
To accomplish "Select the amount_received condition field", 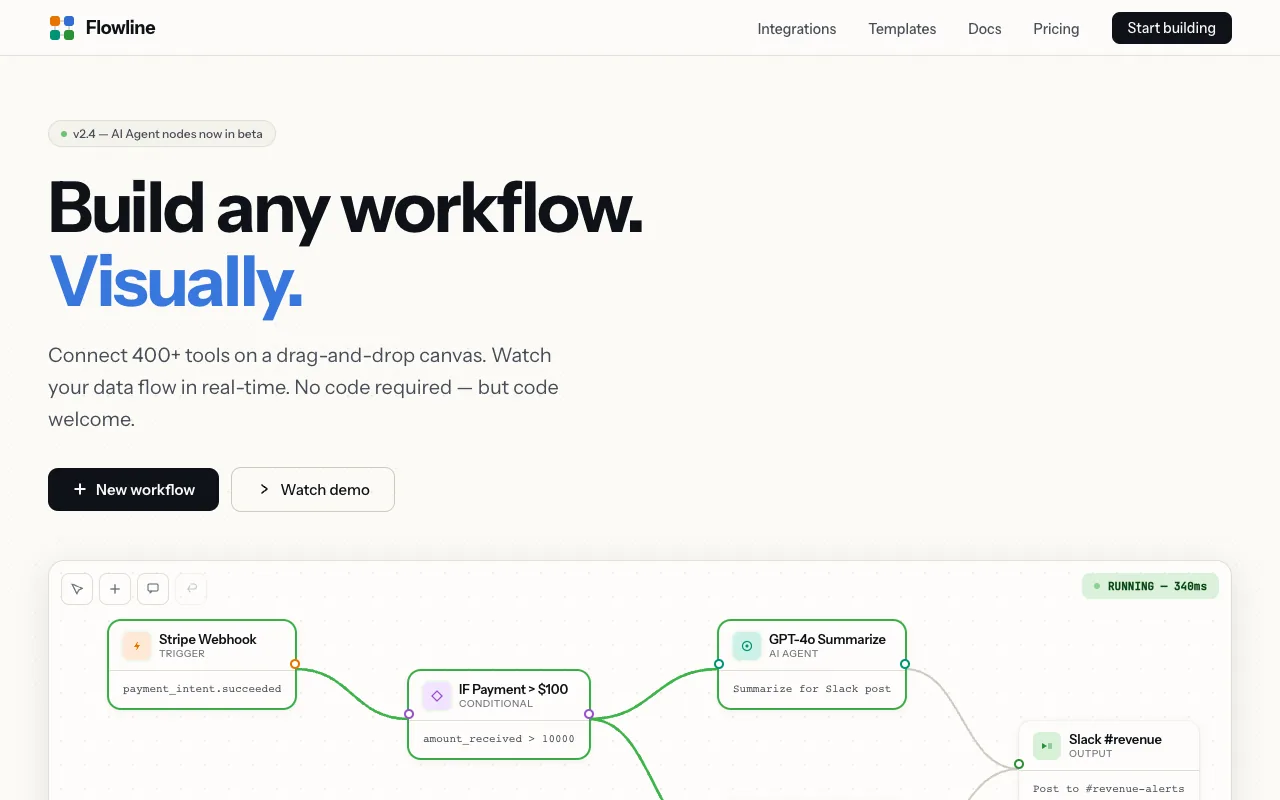I will point(499,738).
